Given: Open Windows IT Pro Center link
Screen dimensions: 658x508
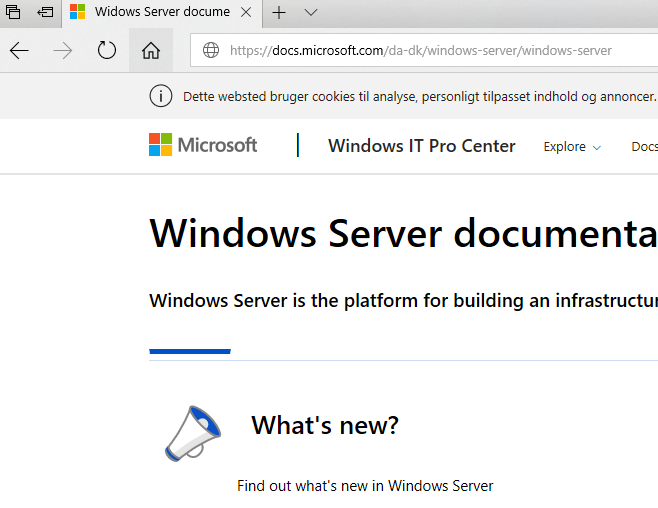Looking at the screenshot, I should (x=422, y=146).
